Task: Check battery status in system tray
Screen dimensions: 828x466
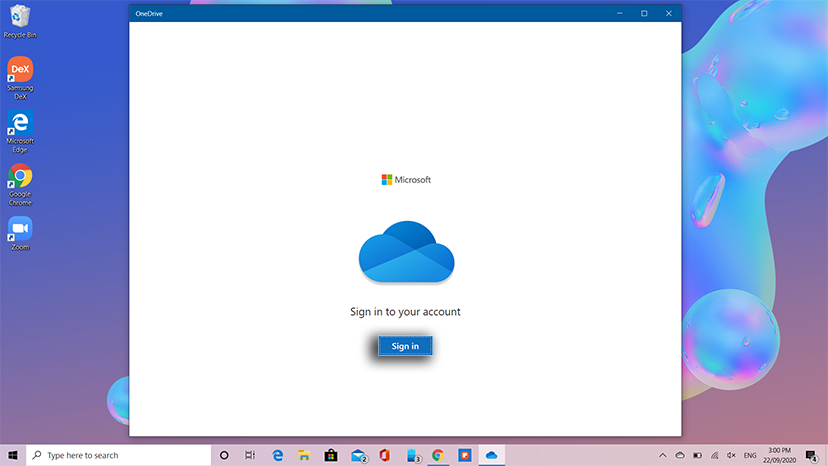Action: pyautogui.click(x=698, y=455)
